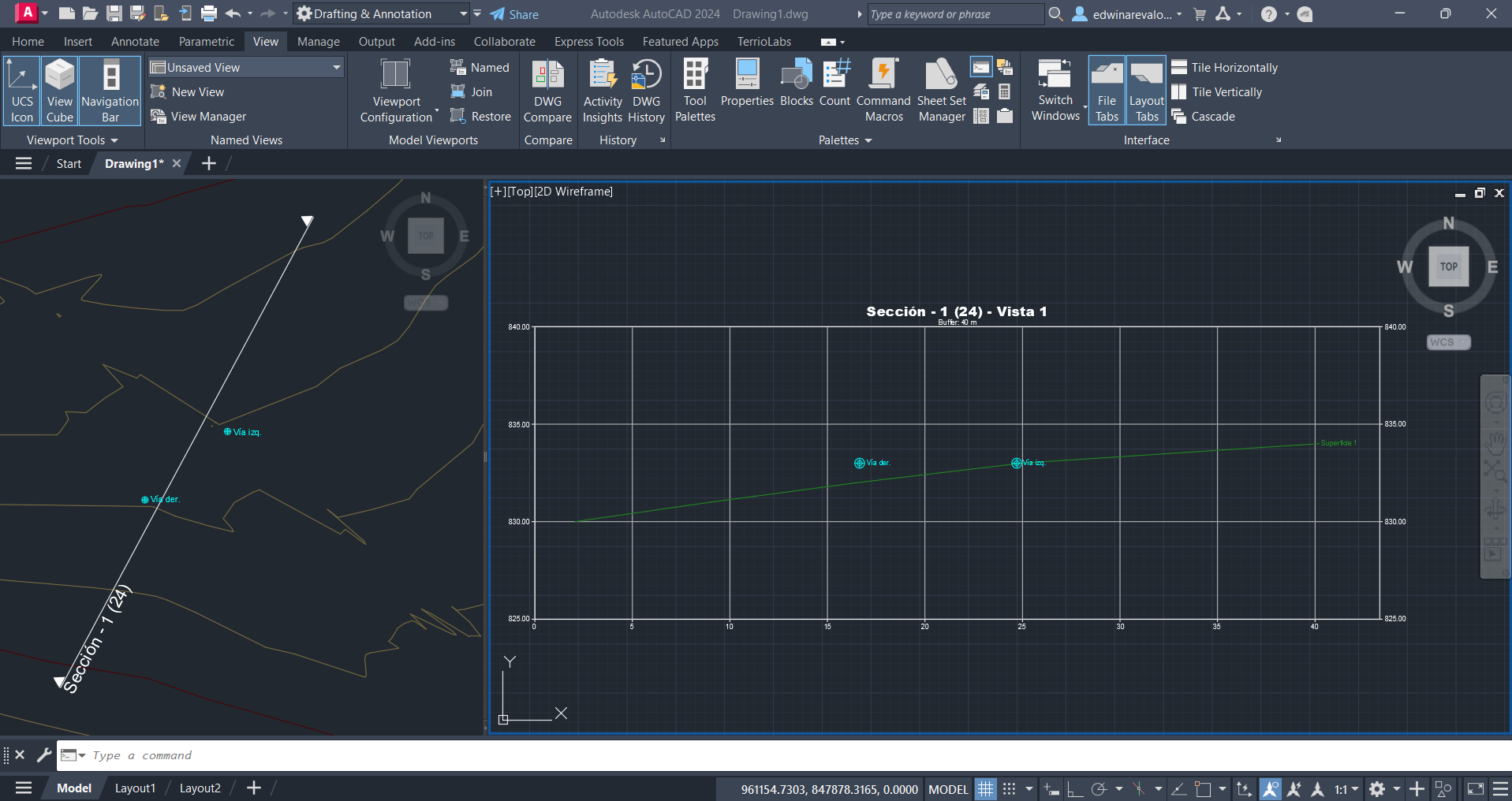This screenshot has width=1512, height=801.
Task: Open Activity Insights palette
Action: 603,91
